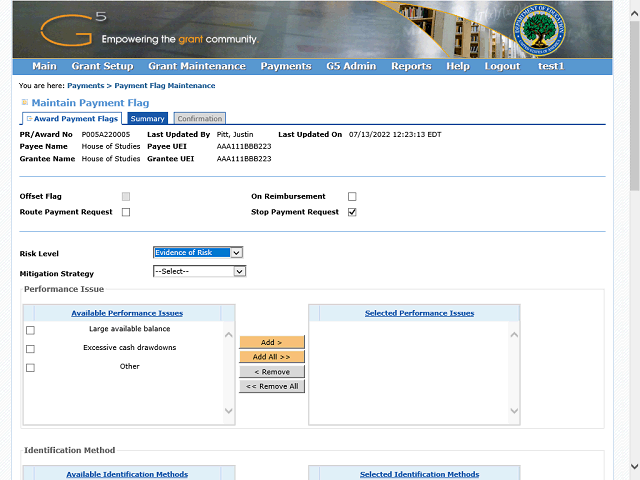
Task: Click the page scrollbar up arrow
Action: pyautogui.click(x=634, y=13)
